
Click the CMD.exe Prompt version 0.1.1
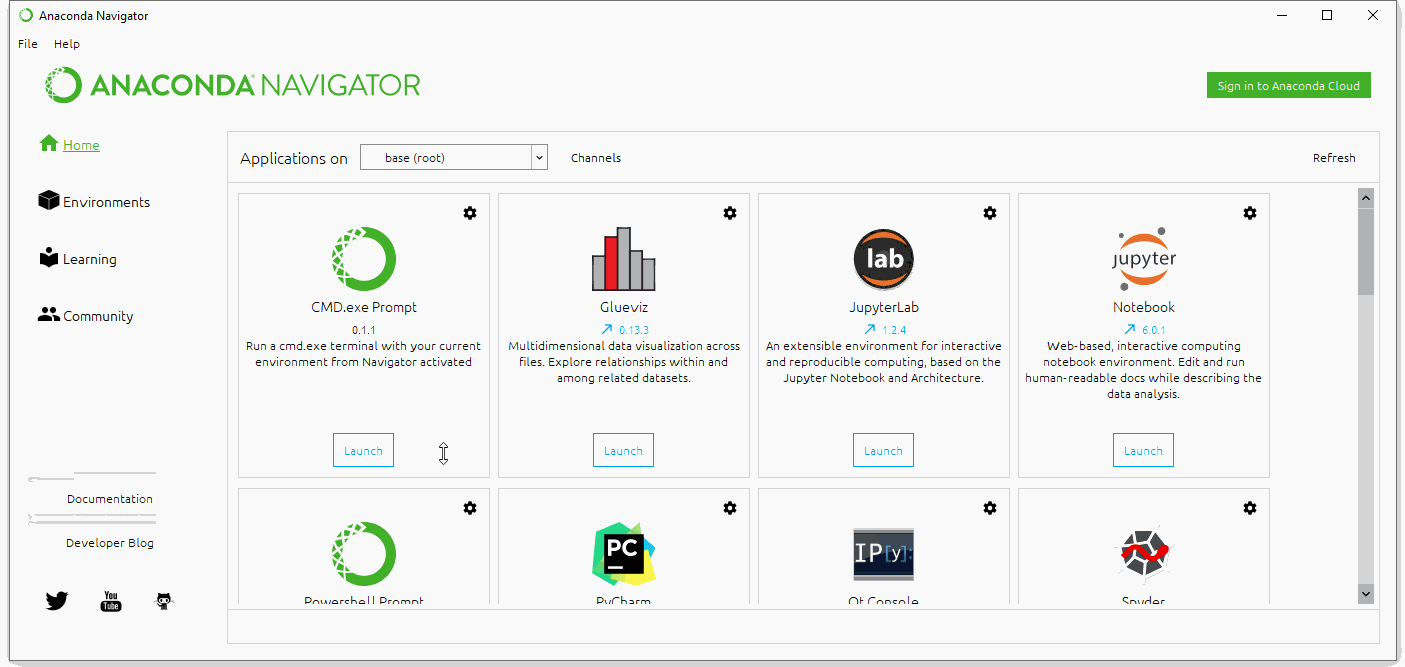point(364,329)
